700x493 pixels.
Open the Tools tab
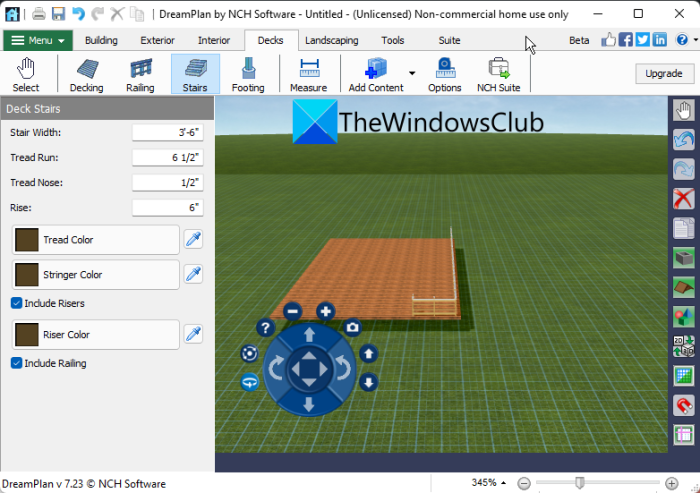(393, 40)
